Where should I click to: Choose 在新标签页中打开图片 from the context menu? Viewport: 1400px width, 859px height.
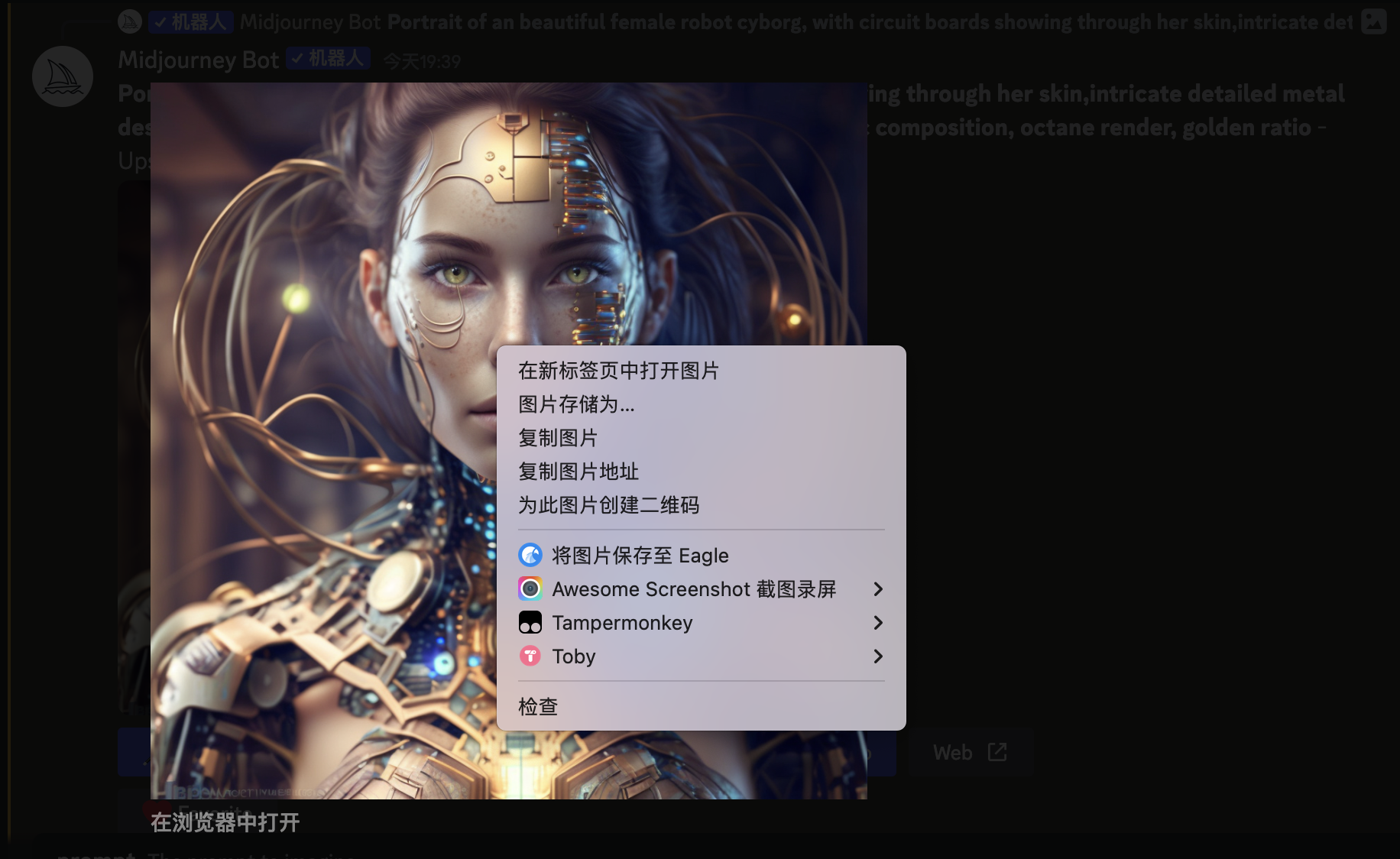(x=701, y=371)
